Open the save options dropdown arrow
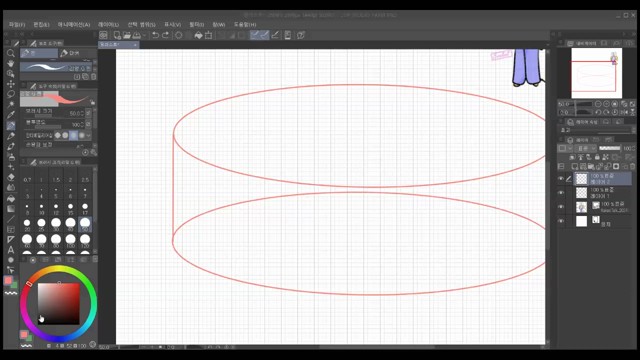This screenshot has width=640, height=360. click(144, 36)
